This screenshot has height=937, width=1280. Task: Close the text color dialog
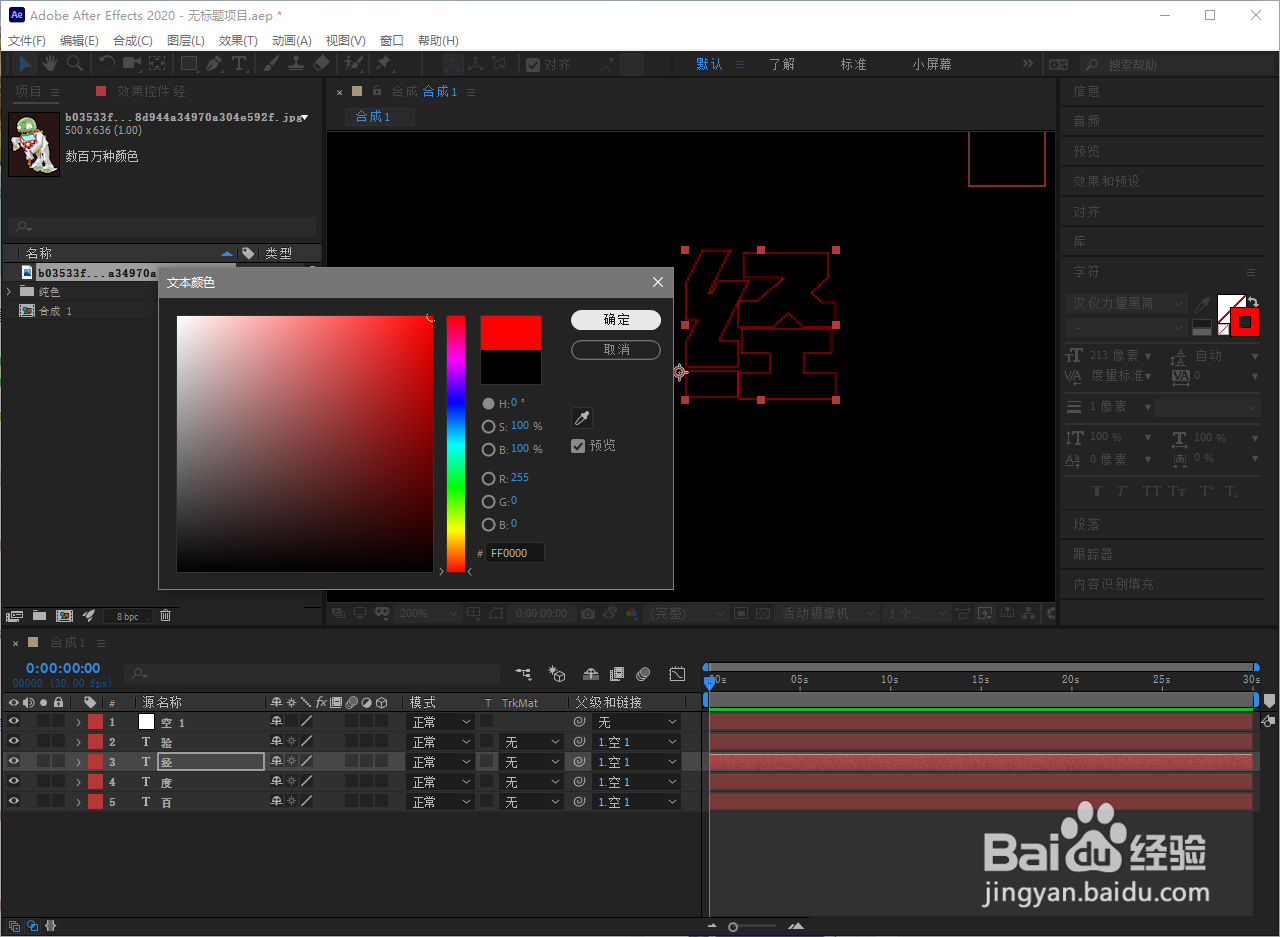658,282
